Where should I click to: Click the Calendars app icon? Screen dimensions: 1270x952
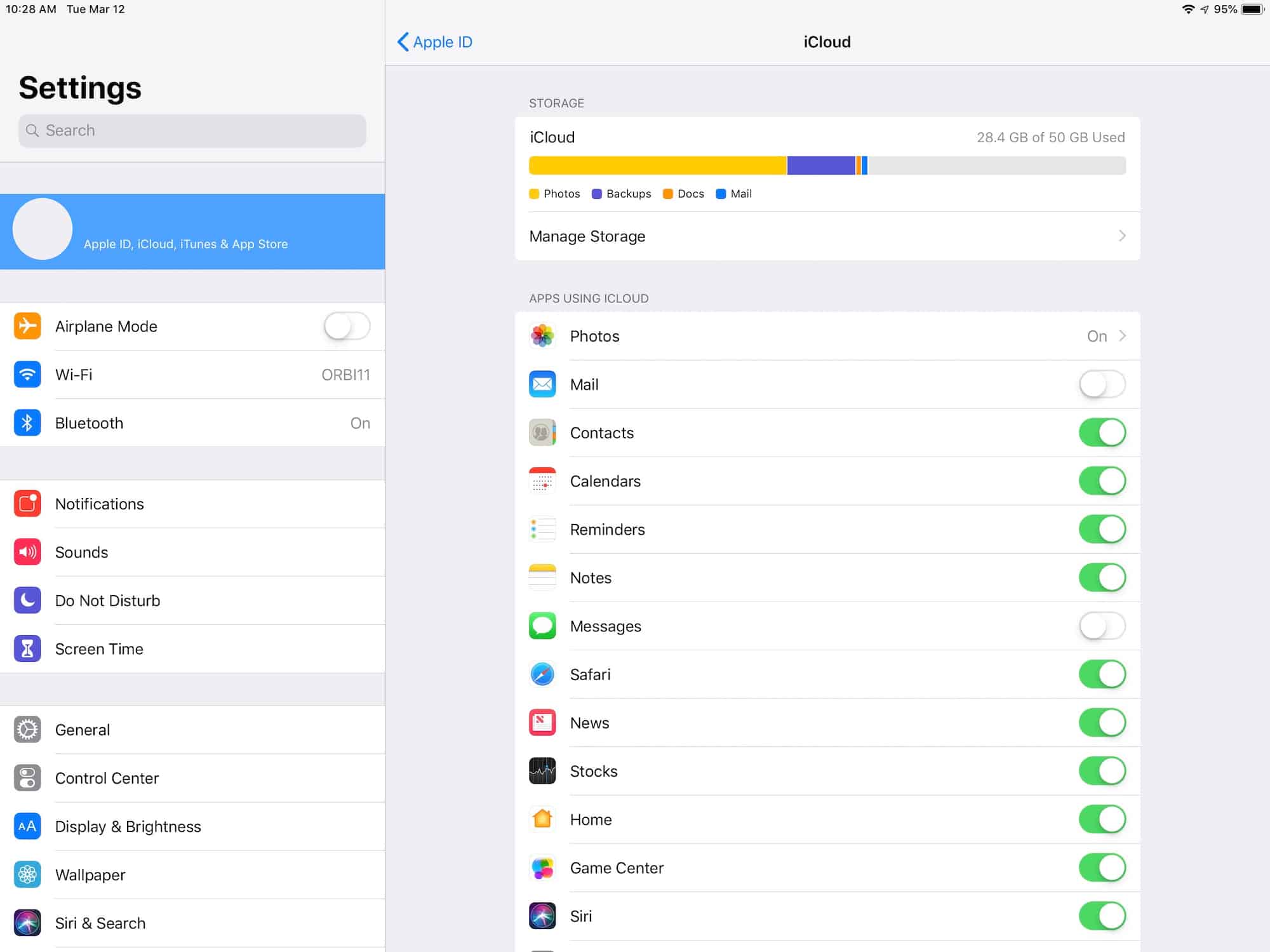point(542,481)
